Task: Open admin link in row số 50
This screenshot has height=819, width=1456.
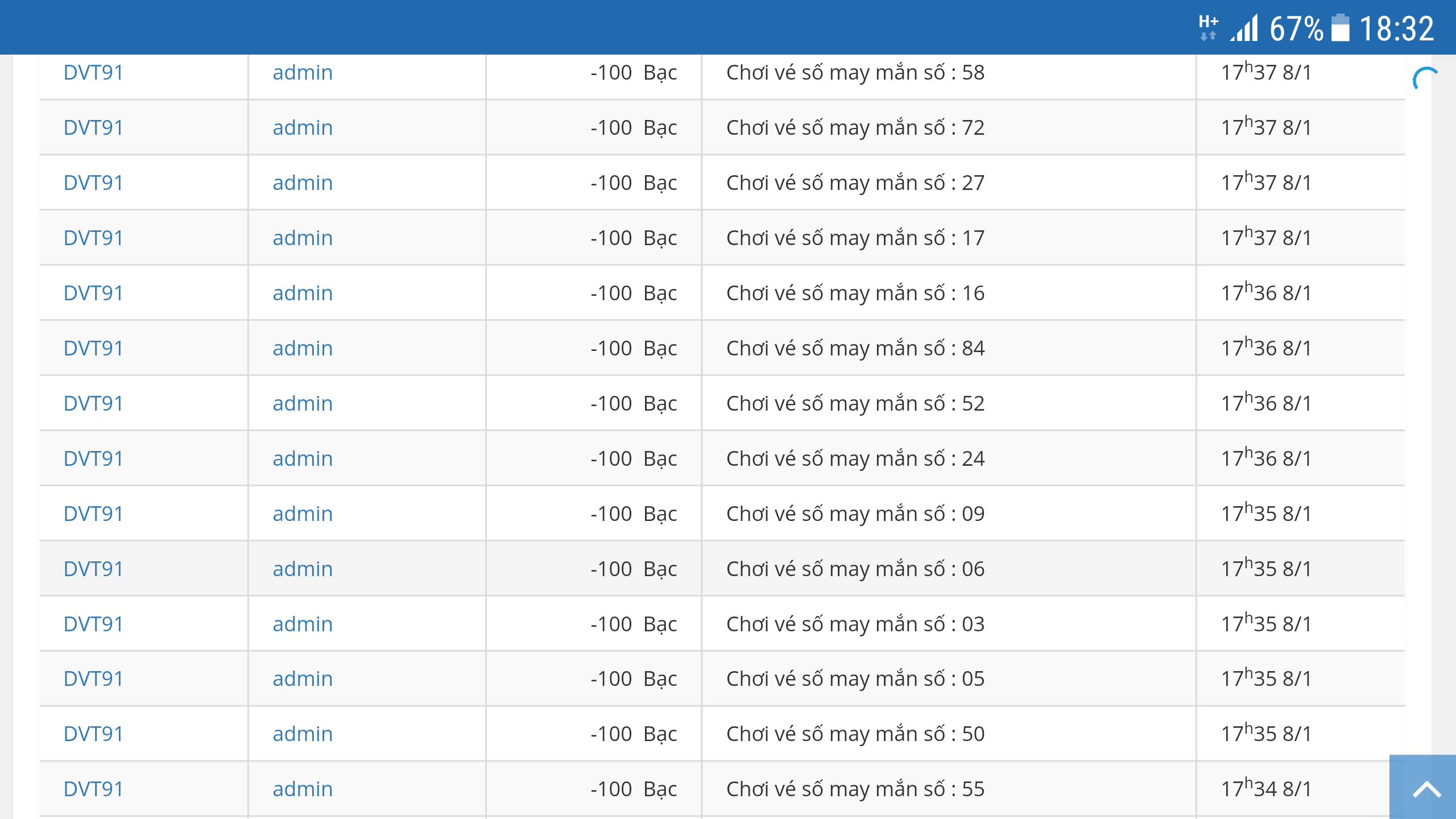Action: tap(303, 734)
